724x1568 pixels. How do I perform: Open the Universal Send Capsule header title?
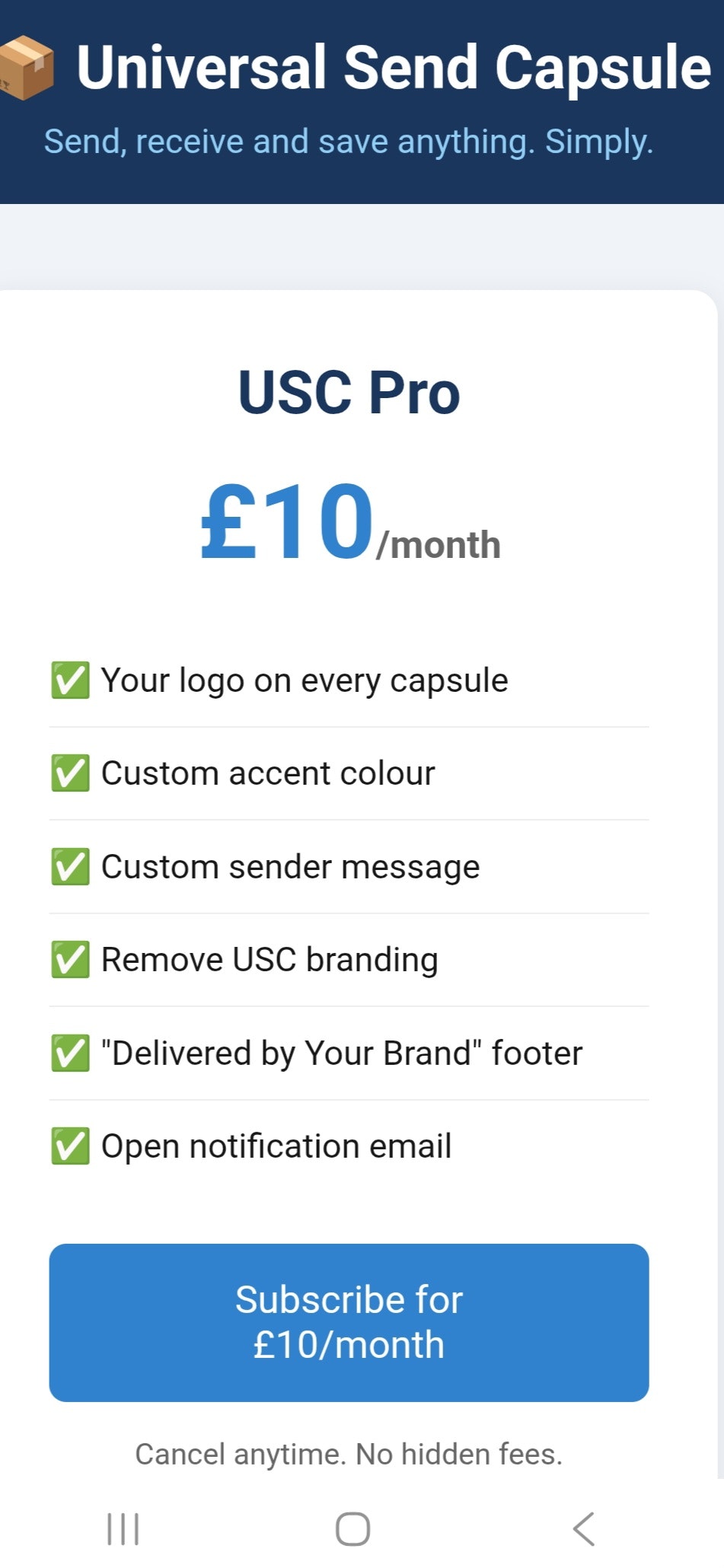click(x=391, y=67)
